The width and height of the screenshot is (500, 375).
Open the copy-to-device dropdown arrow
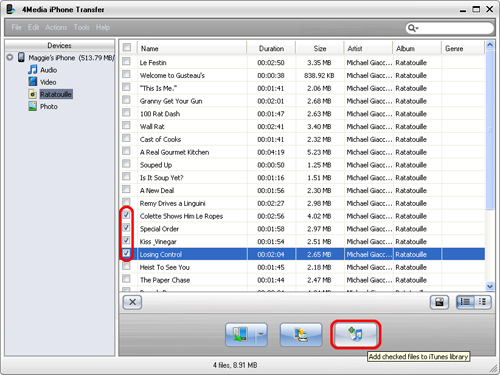(261, 334)
